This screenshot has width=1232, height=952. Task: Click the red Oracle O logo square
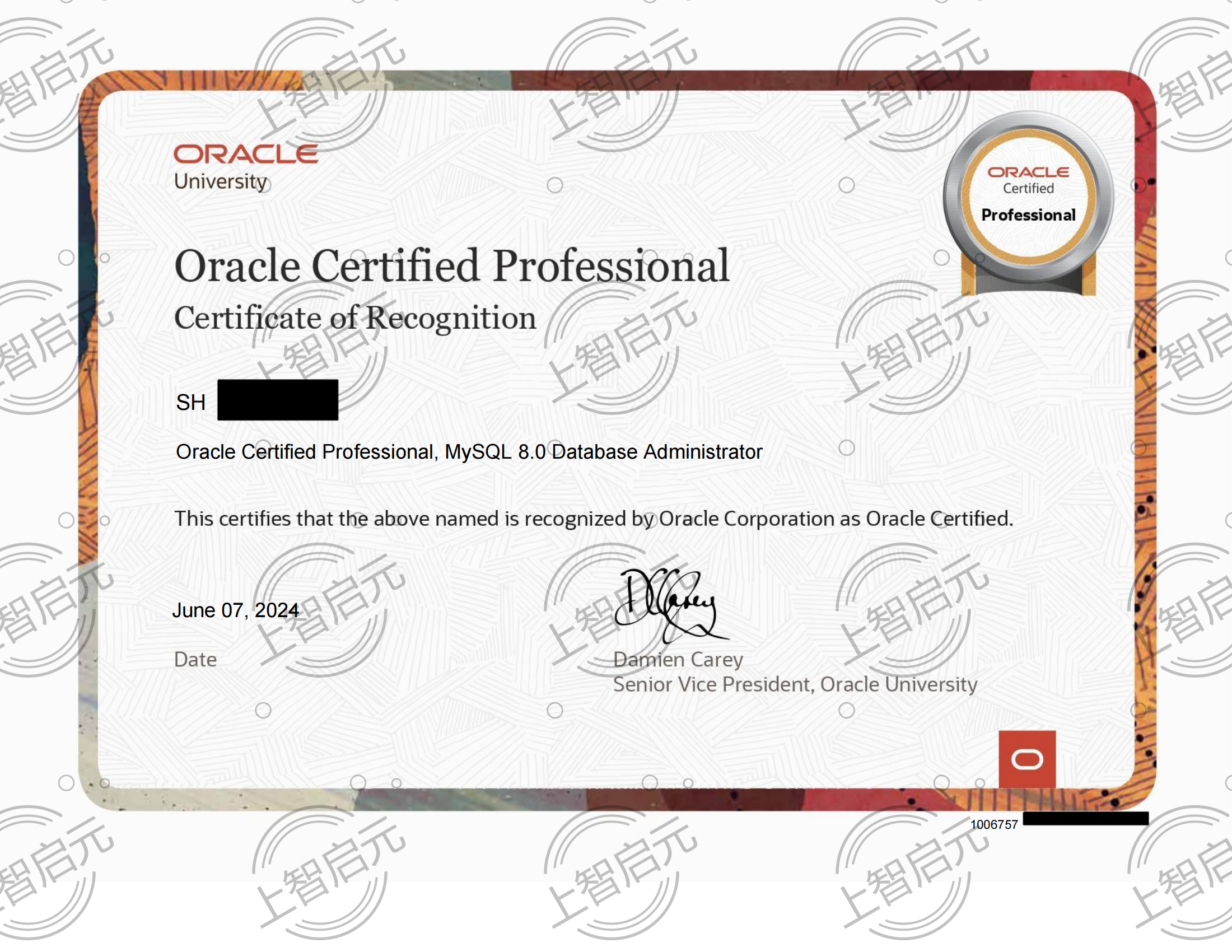coord(1027,759)
